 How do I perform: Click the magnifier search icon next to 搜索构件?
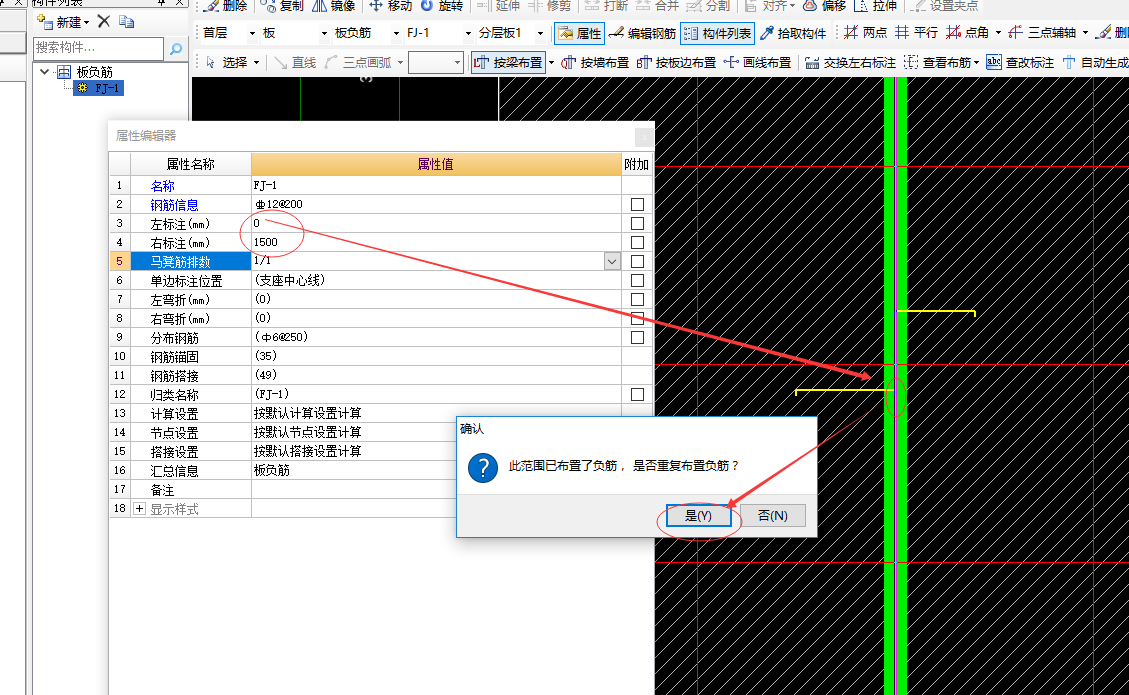[176, 48]
